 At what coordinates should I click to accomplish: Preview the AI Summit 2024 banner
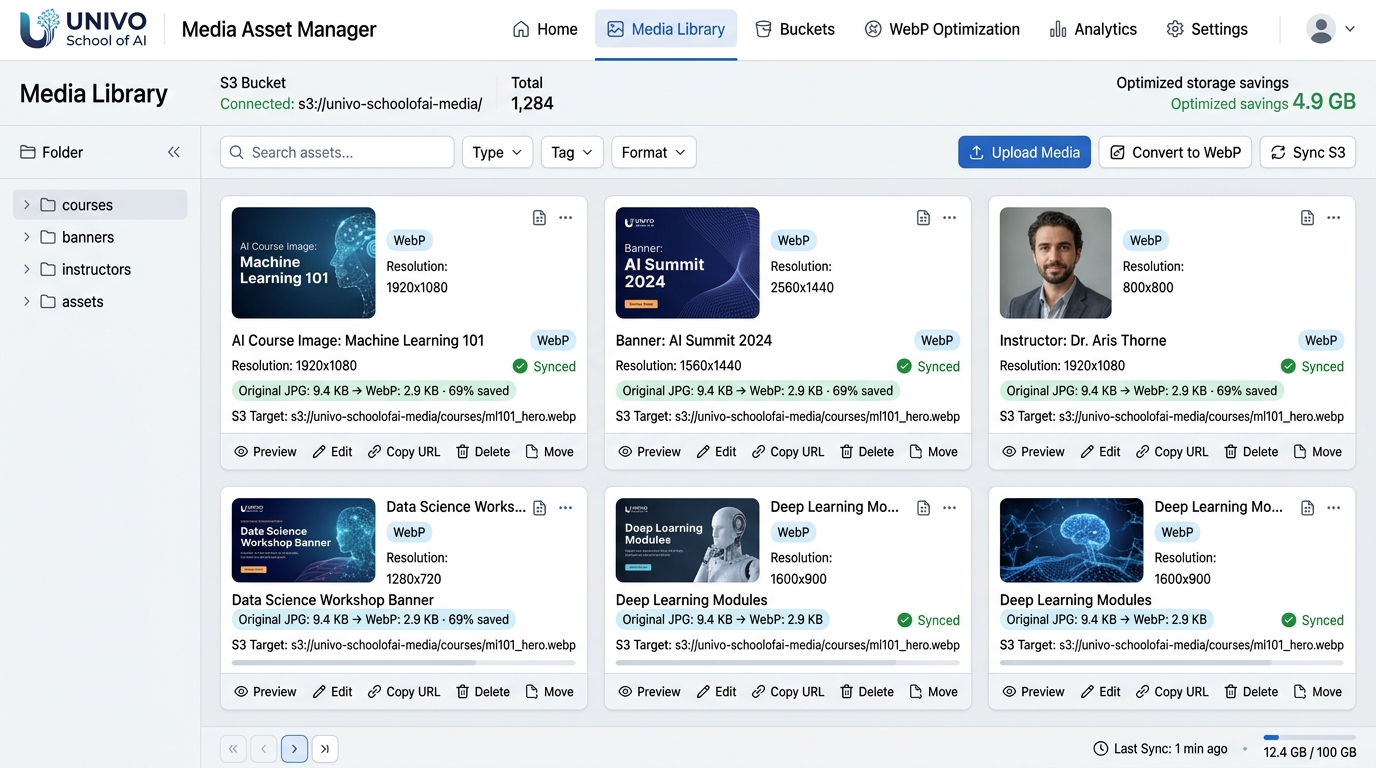tap(649, 452)
